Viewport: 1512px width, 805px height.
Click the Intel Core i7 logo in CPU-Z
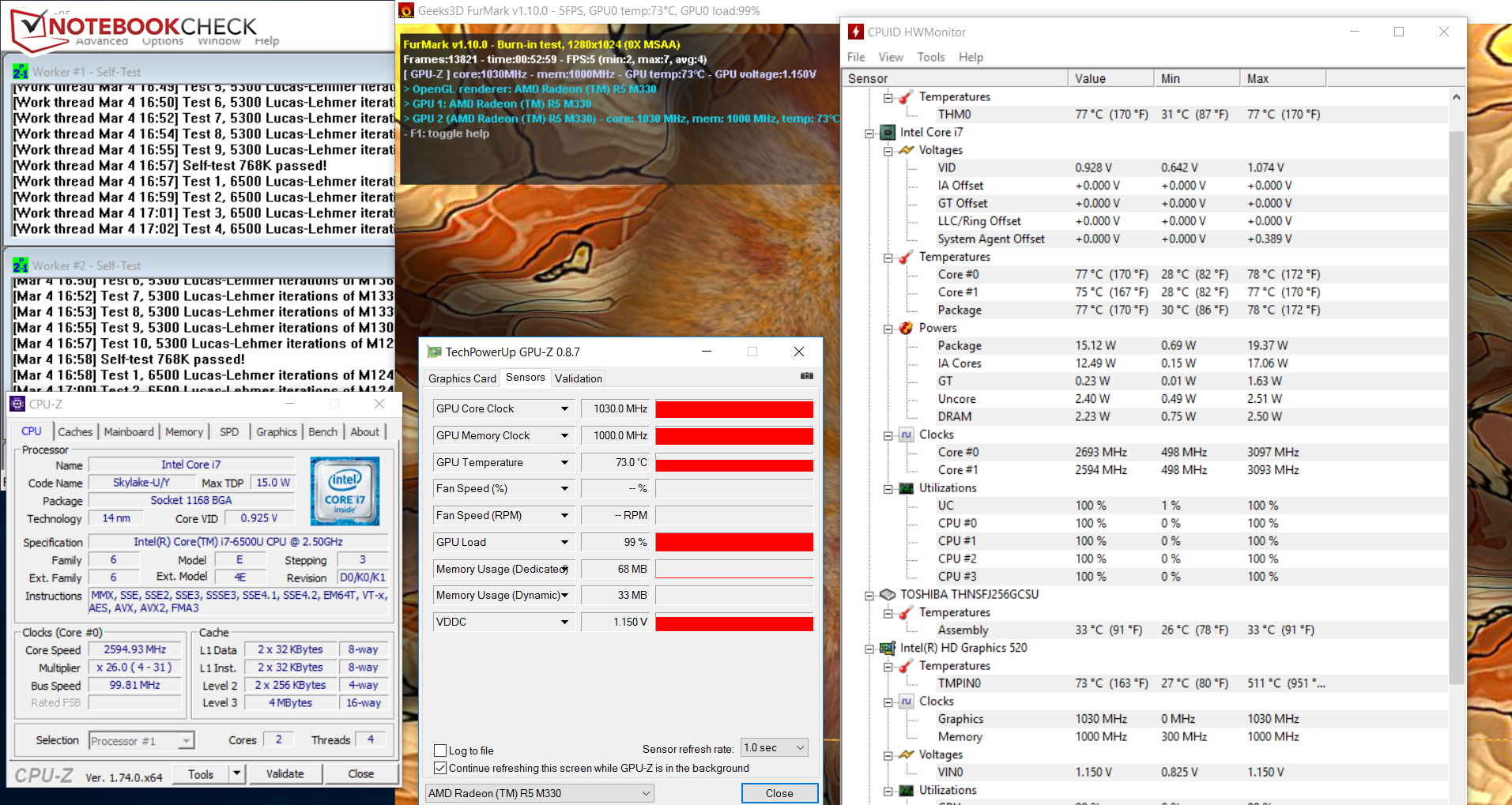coord(345,491)
